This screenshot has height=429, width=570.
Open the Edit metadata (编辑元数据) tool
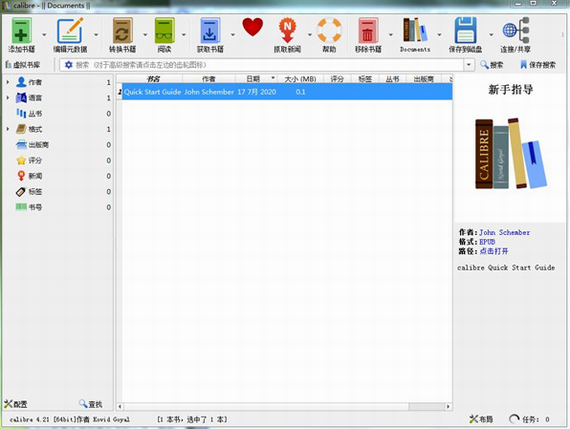tap(70, 31)
